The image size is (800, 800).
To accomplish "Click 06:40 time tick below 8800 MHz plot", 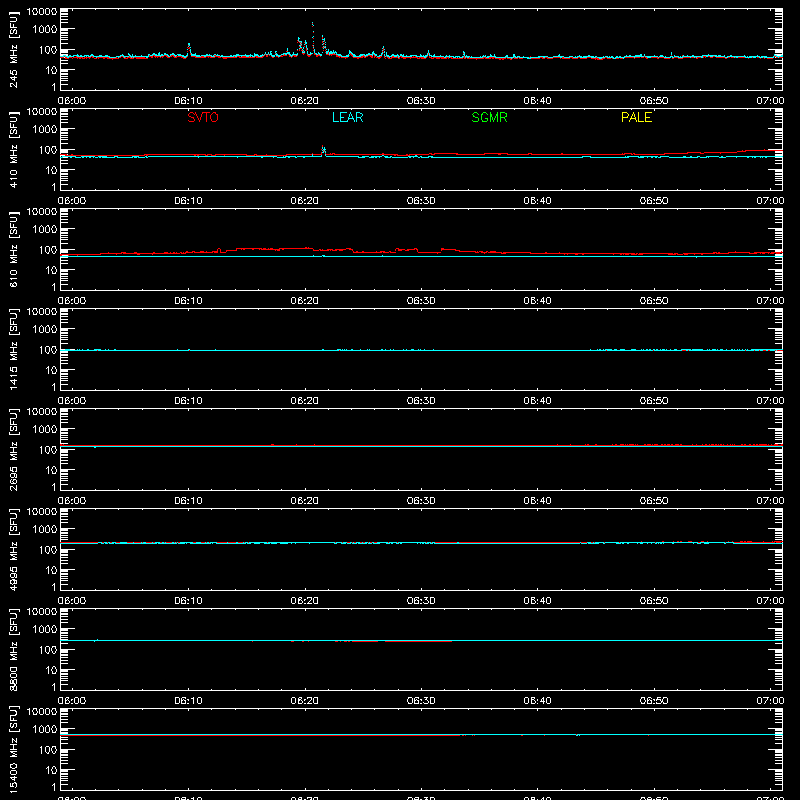I will point(537,701).
